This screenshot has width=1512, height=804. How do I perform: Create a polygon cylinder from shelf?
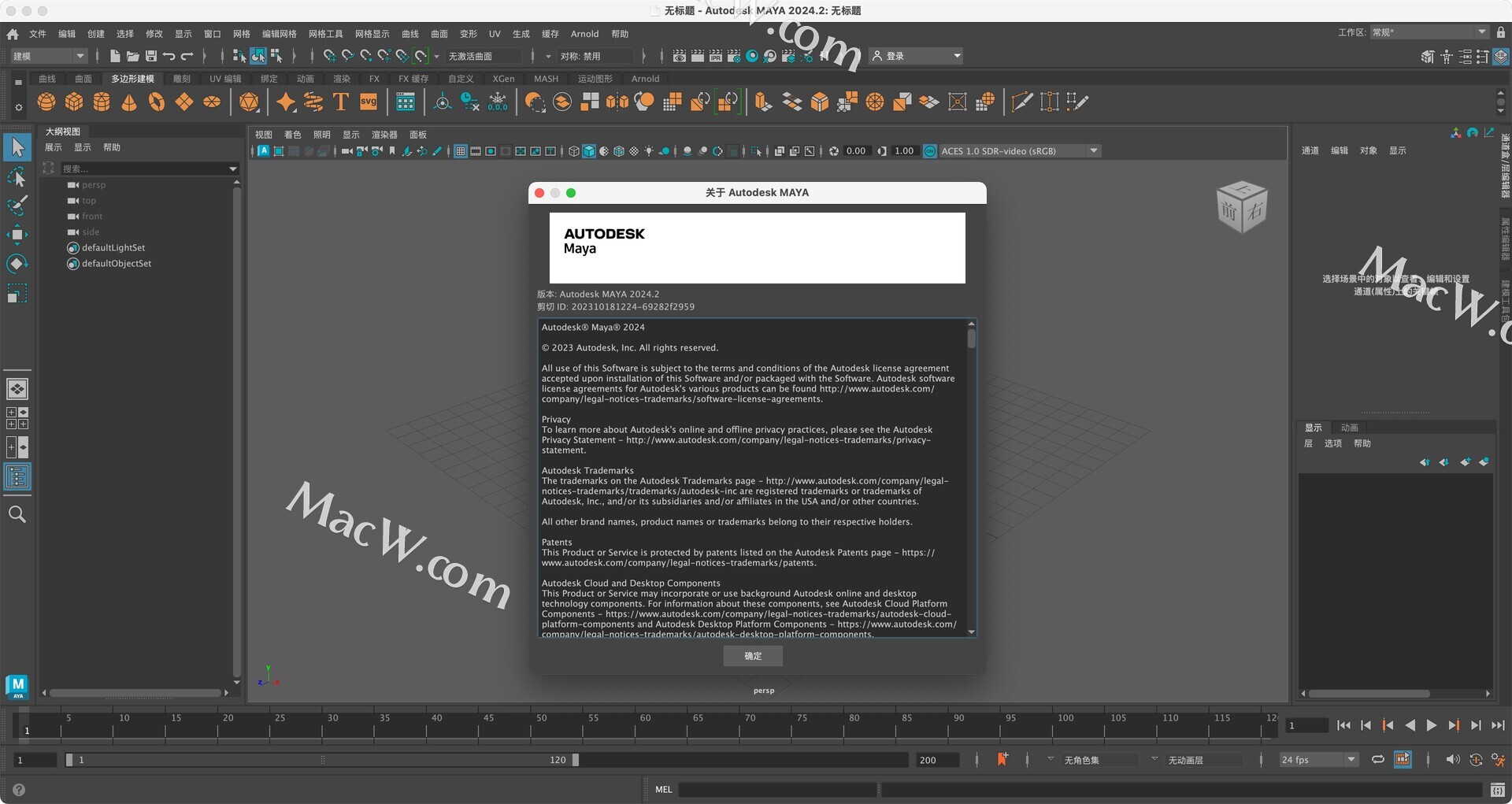[102, 102]
